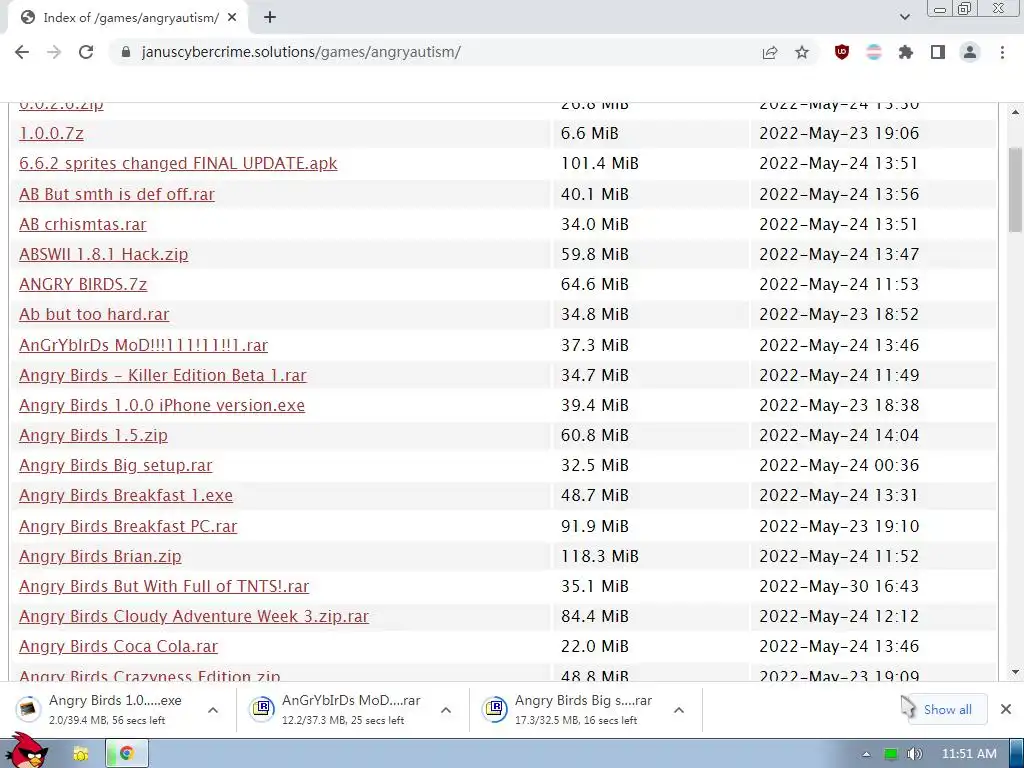This screenshot has height=768, width=1024.
Task: Close the Index of /games/angryautism/ tab
Action: 232,18
